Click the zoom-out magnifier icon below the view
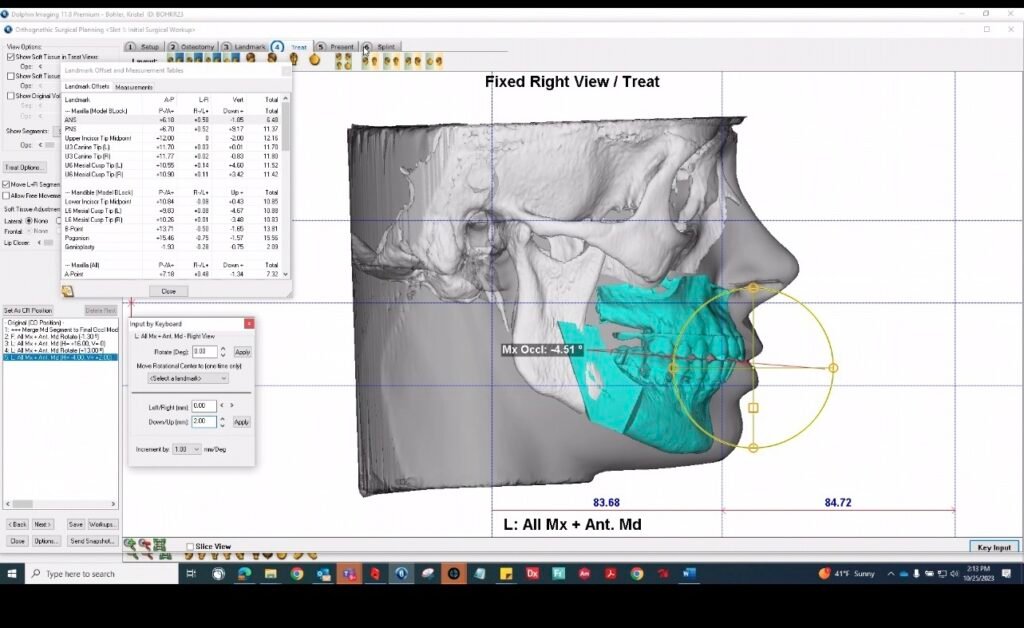1024x628 pixels. tap(145, 545)
